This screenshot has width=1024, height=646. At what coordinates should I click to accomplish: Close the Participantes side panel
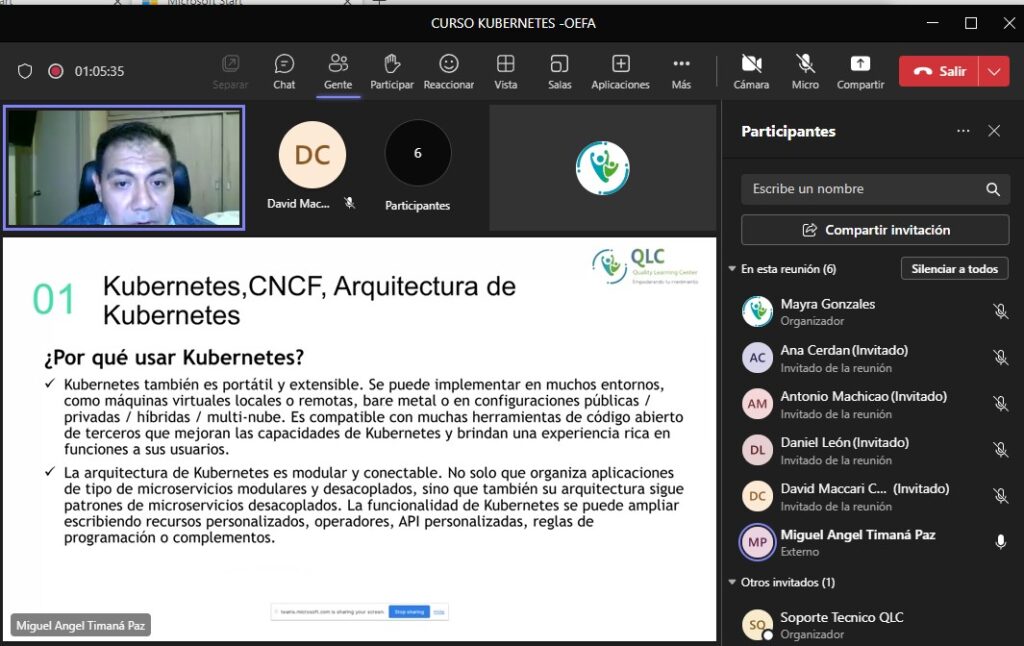[x=994, y=131]
